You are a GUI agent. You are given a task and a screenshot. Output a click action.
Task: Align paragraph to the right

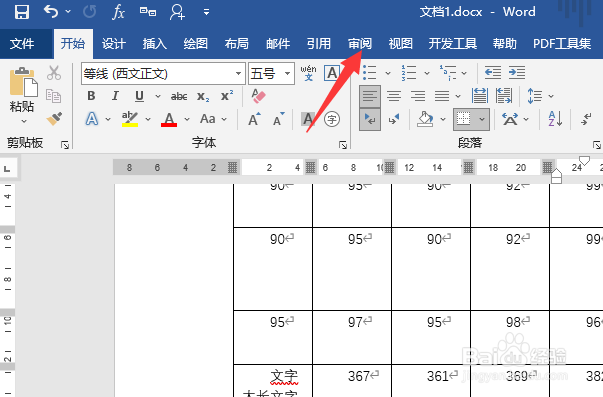[418, 96]
